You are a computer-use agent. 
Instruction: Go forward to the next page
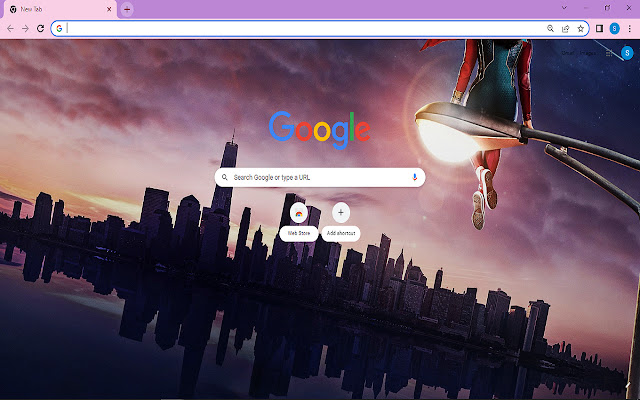25,29
